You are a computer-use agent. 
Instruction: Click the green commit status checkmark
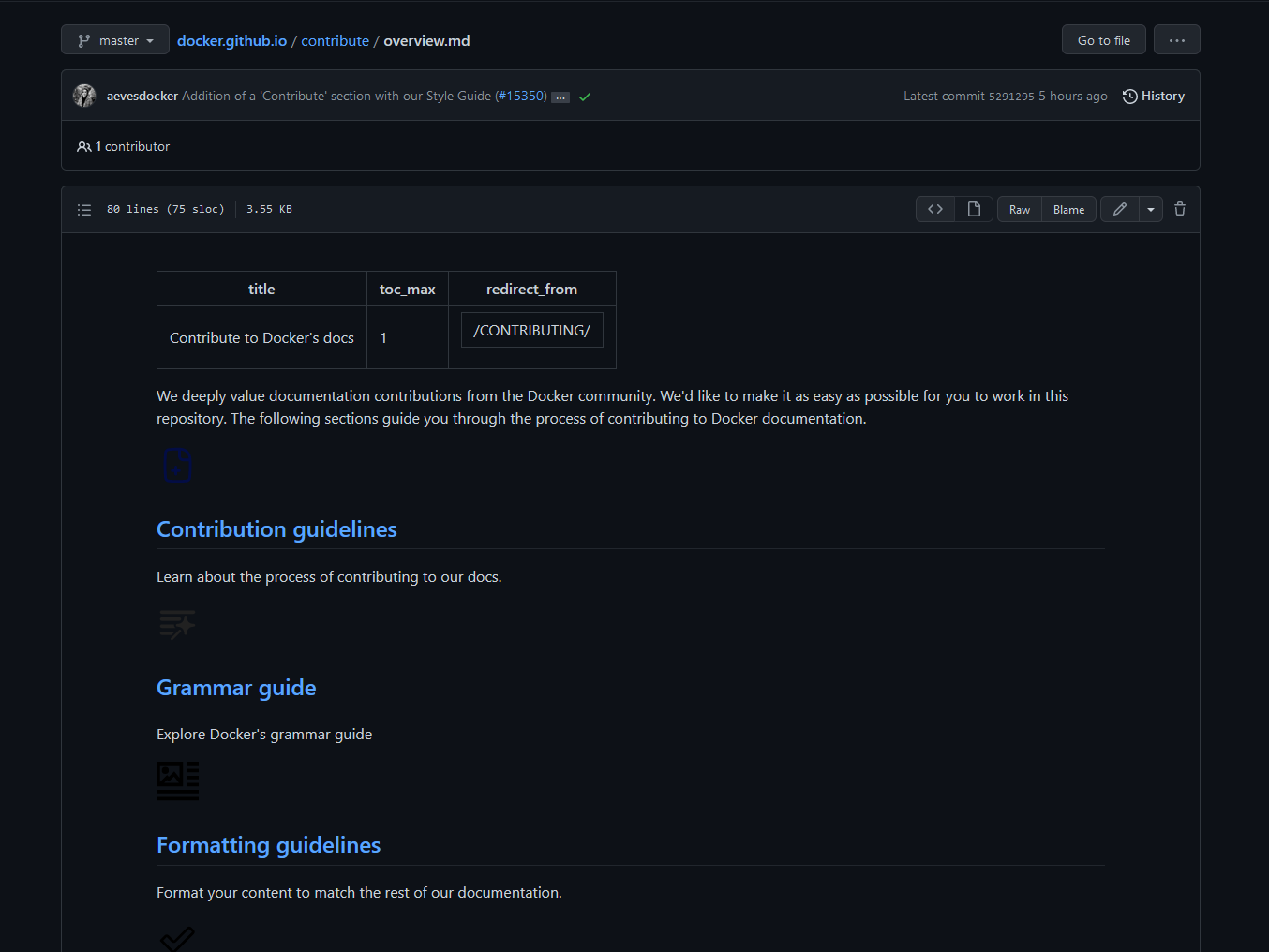click(585, 97)
